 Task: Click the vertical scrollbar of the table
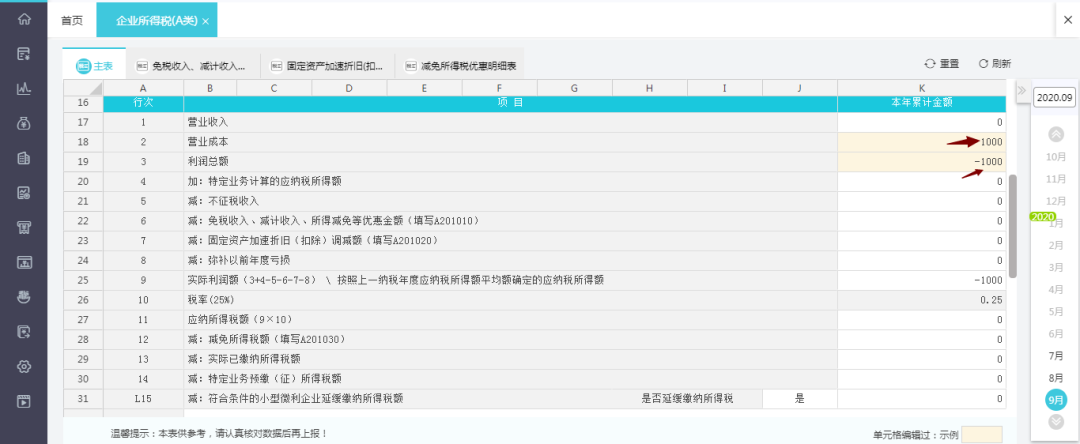[1013, 225]
